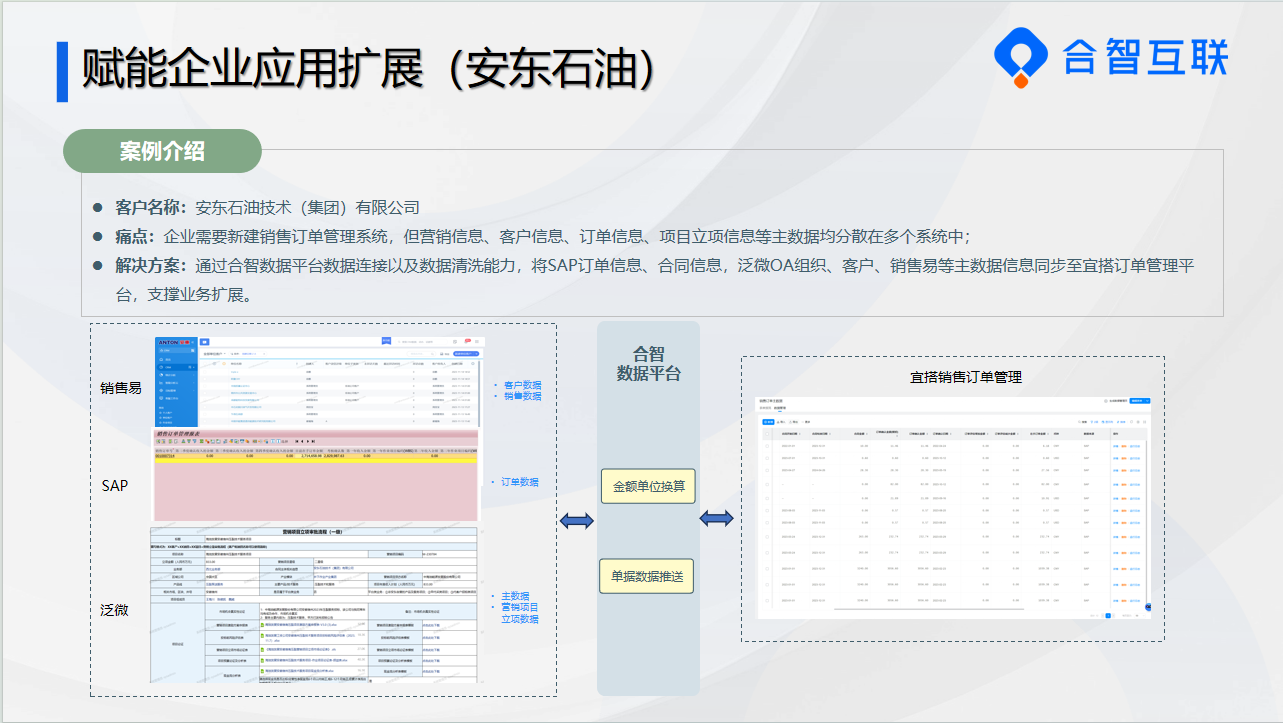
Task: Click the 营销项目立项数据 bullet
Action: click(519, 613)
